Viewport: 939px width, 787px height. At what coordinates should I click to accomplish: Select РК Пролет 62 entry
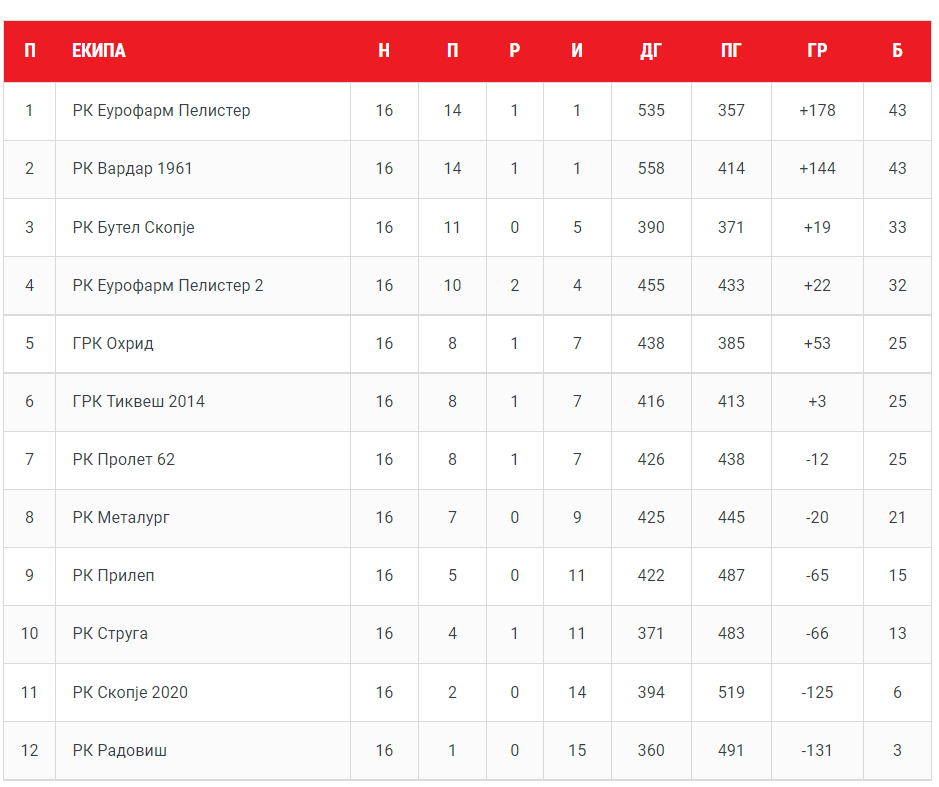pyautogui.click(x=123, y=459)
